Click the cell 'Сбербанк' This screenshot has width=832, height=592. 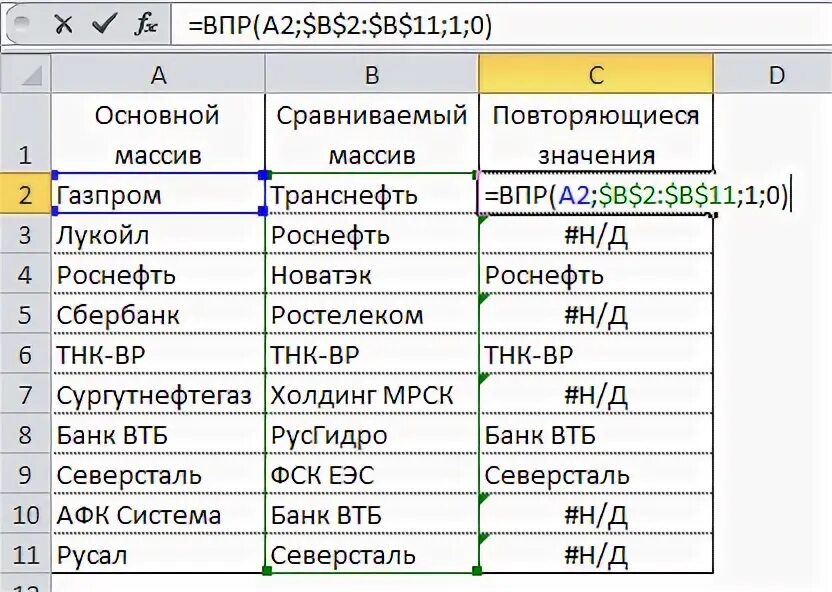click(x=158, y=314)
